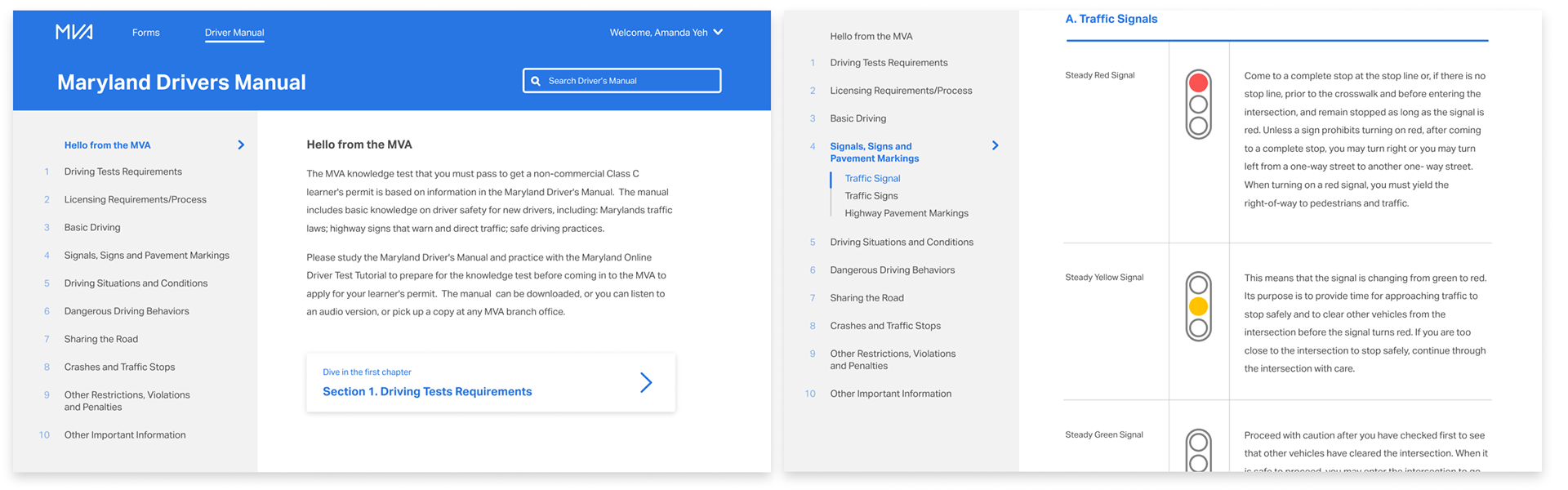
Task: Open Other Important Information in left sidebar
Action: click(125, 435)
